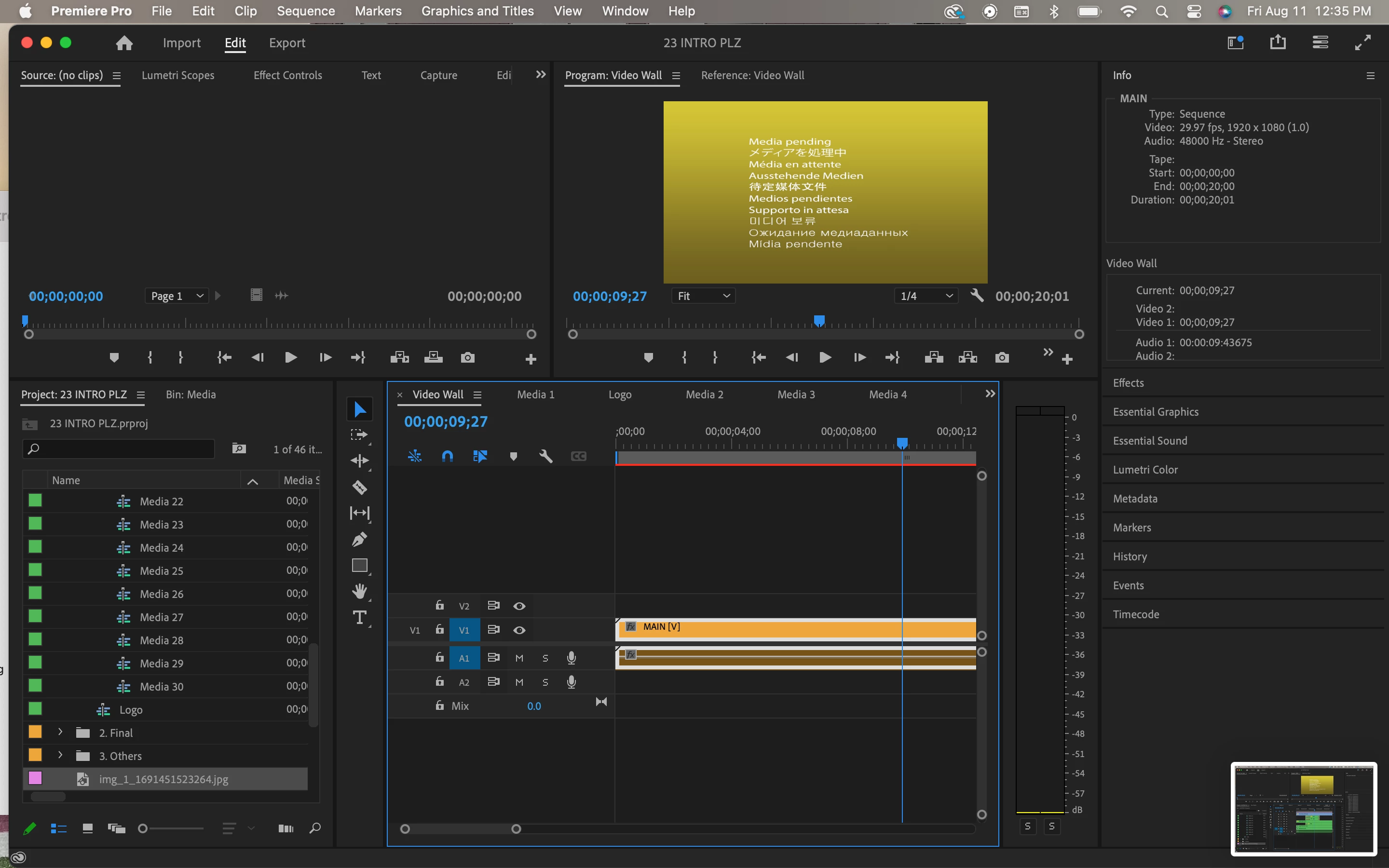This screenshot has height=868, width=1389.
Task: Click New Bin icon in Project panel
Action: 239,448
